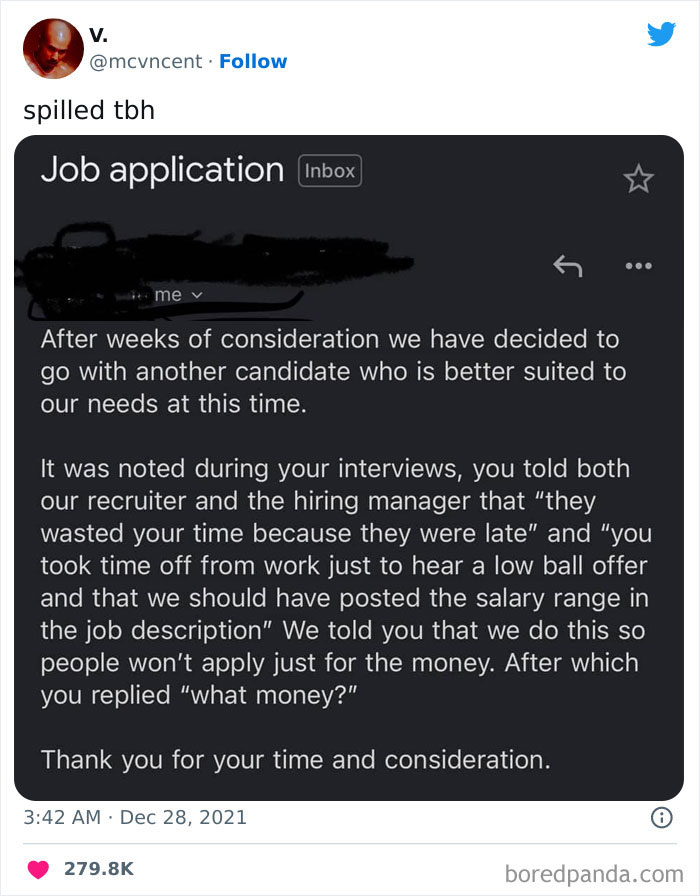Open the three-dot more options menu
700x896 pixels.
[637, 266]
